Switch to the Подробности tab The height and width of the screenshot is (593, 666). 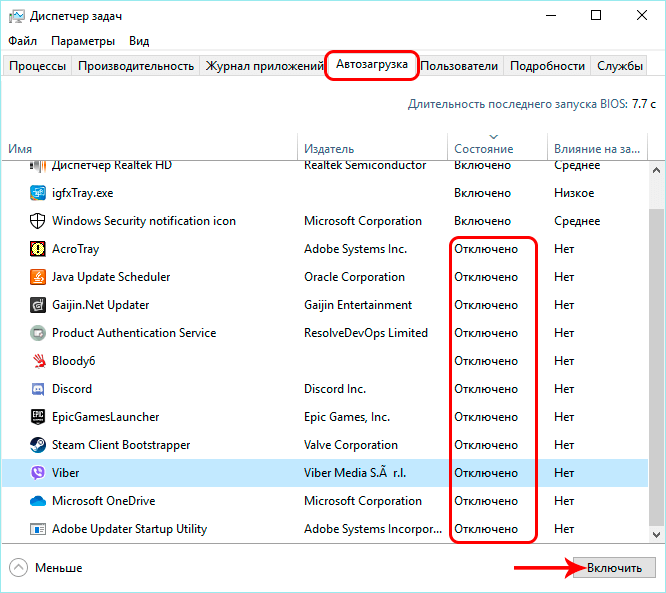pos(547,66)
